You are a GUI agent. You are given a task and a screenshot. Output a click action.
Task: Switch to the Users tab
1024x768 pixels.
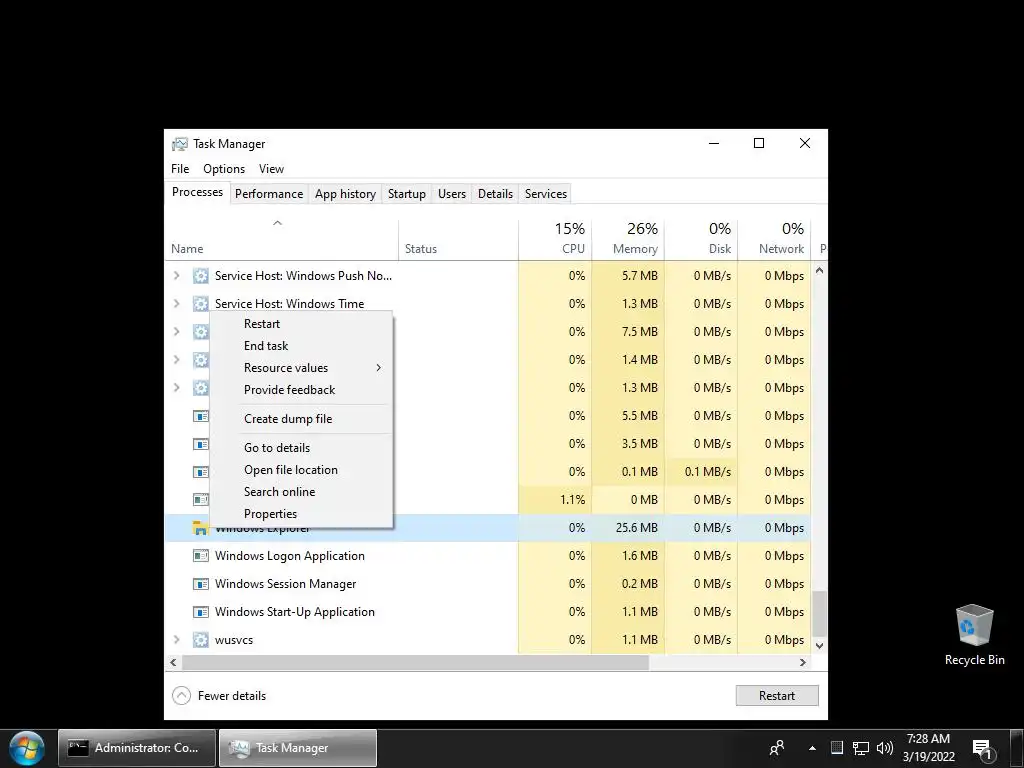pyautogui.click(x=452, y=194)
